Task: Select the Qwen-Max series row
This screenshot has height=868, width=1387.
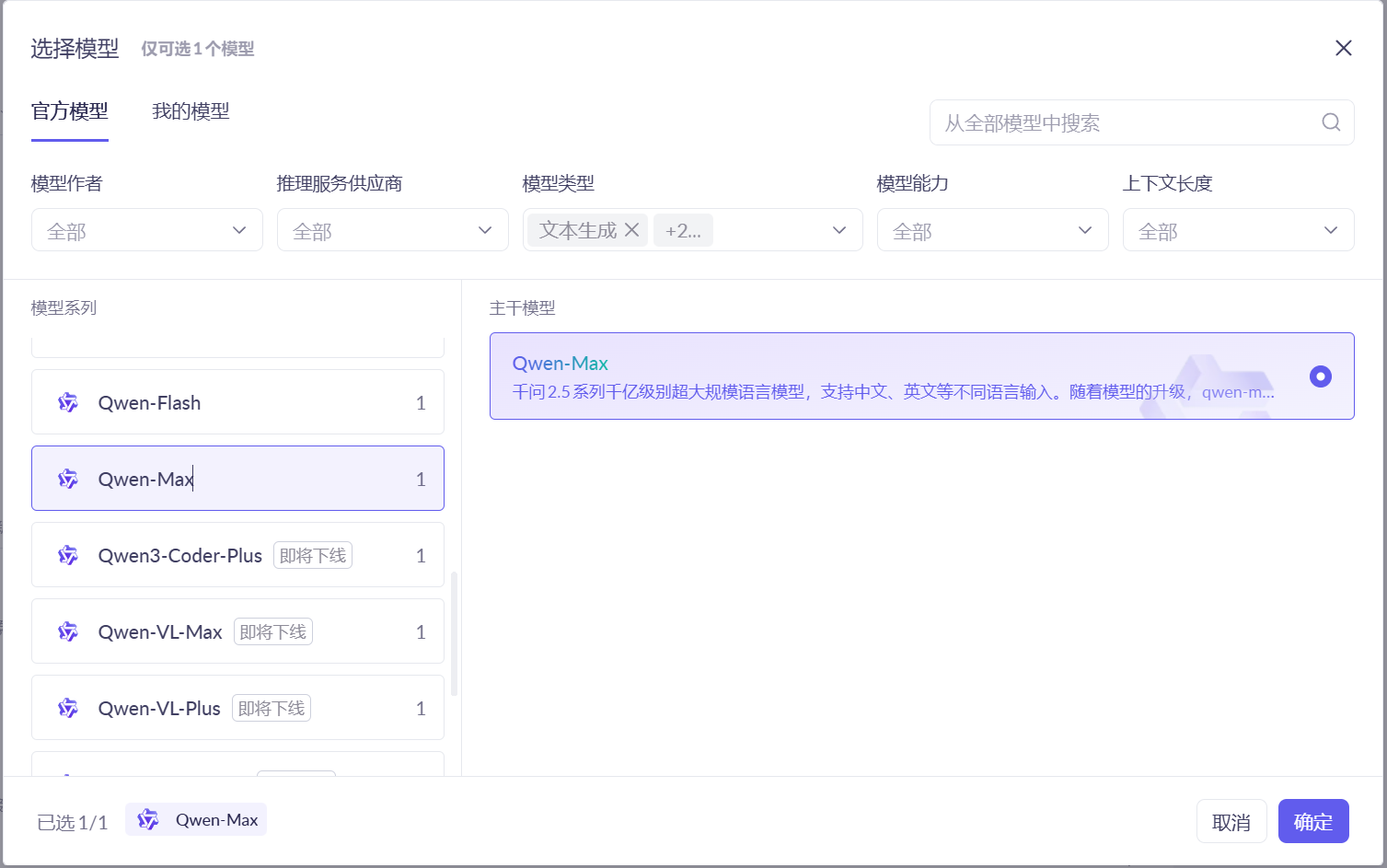Action: [x=237, y=479]
